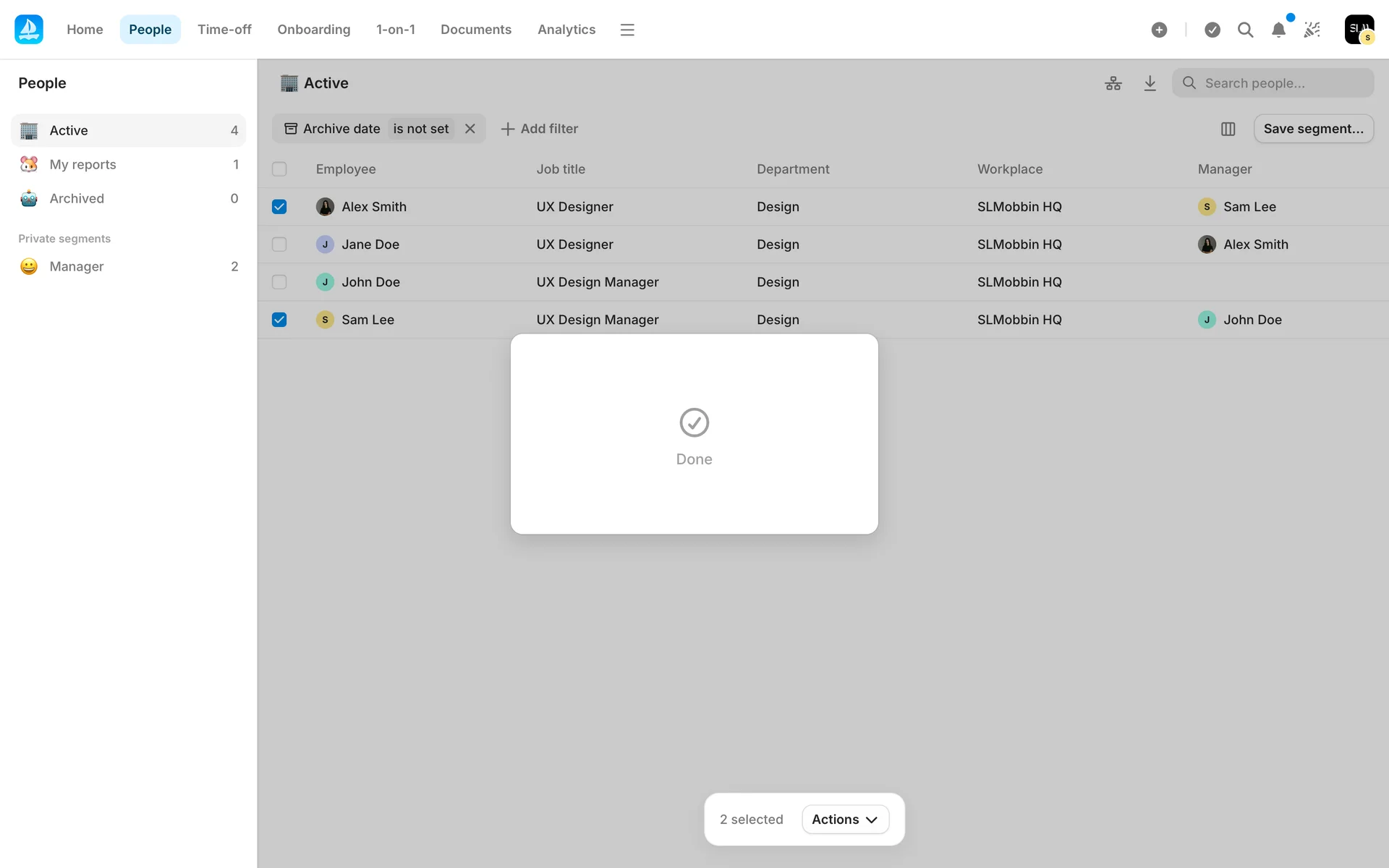
Task: Open notifications bell icon
Action: [x=1278, y=30]
